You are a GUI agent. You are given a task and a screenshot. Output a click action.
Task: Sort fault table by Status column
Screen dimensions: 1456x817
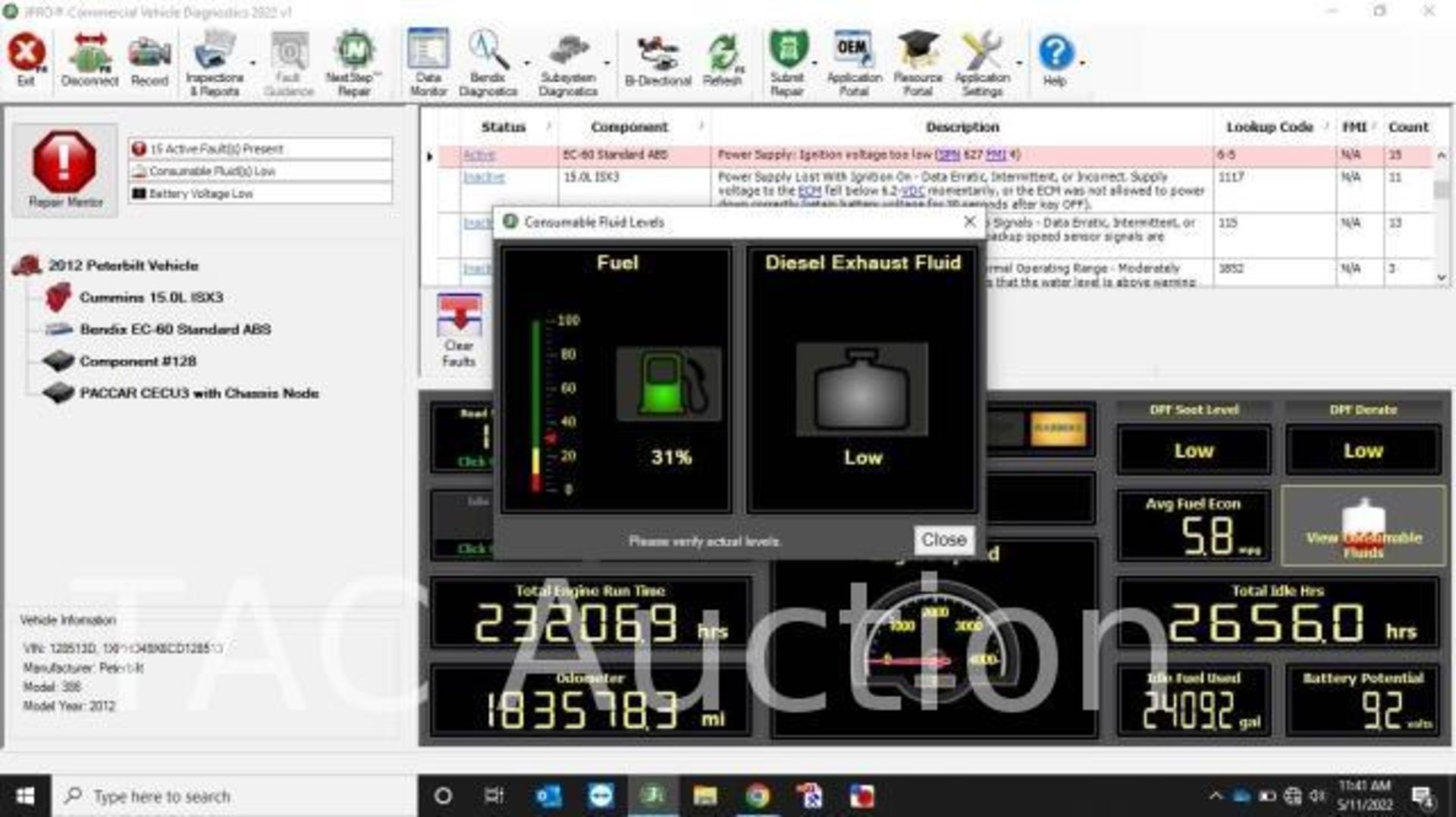(504, 127)
